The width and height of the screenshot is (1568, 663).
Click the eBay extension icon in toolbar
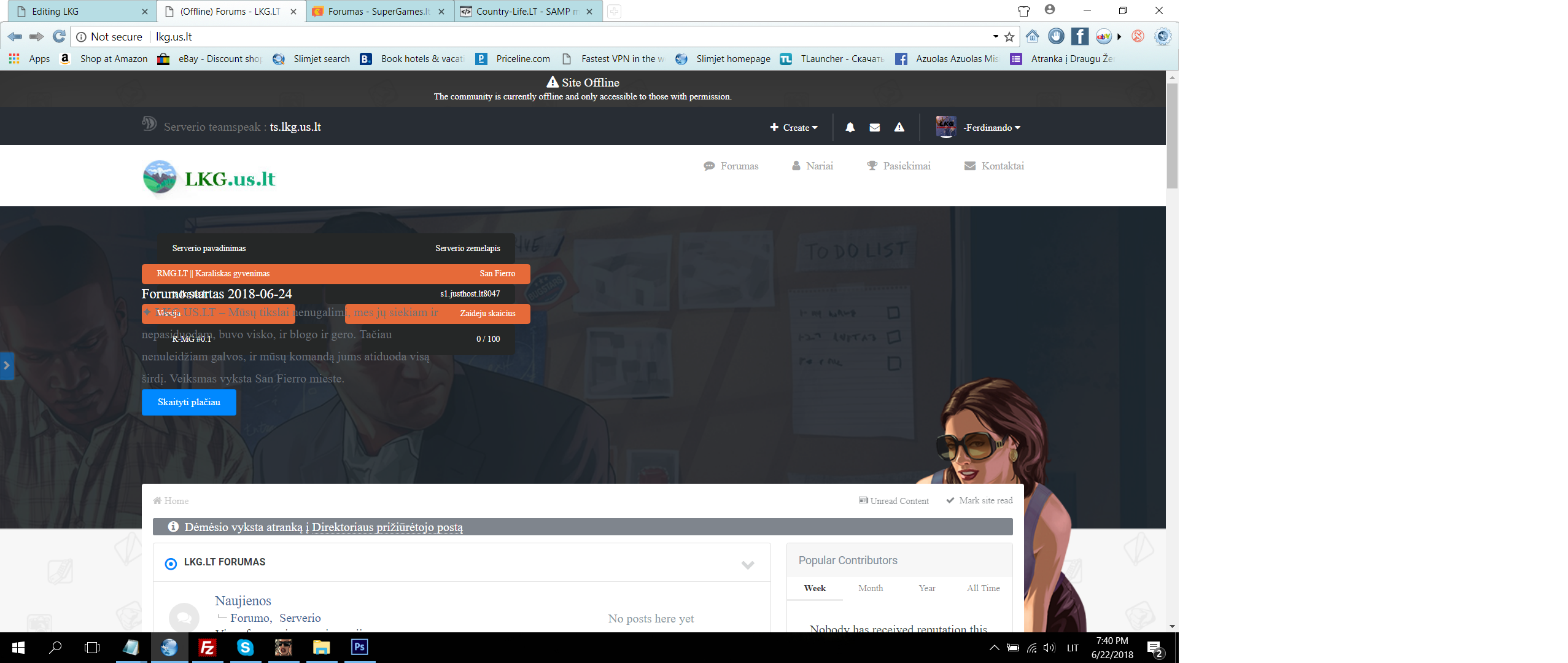click(1104, 36)
